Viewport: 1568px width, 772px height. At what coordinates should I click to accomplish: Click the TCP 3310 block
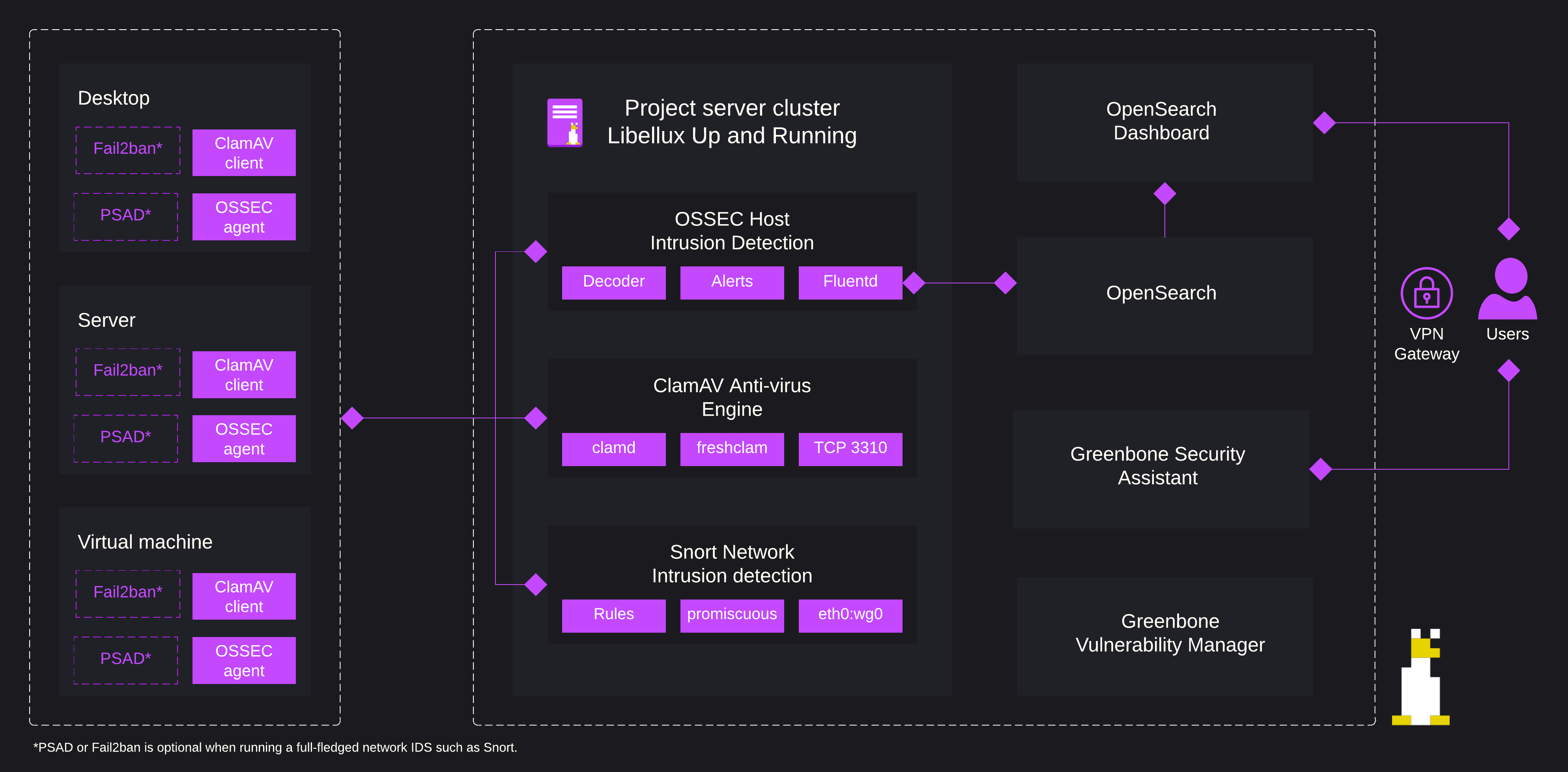pyautogui.click(x=850, y=449)
